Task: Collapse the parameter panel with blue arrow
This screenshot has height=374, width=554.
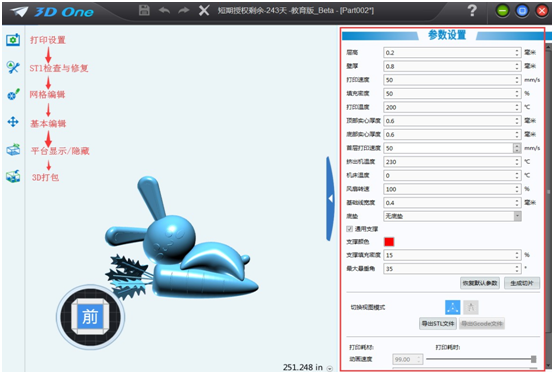Action: [x=330, y=199]
